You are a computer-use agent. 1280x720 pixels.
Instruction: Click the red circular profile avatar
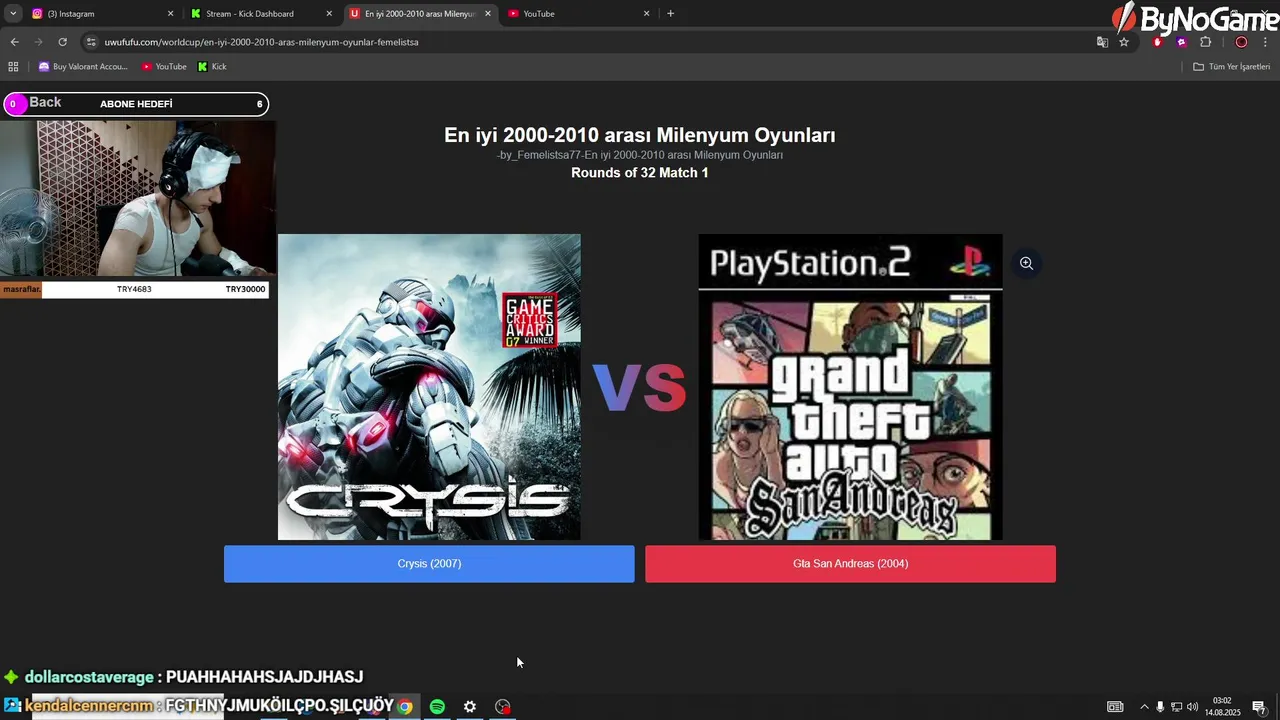pyautogui.click(x=1241, y=42)
